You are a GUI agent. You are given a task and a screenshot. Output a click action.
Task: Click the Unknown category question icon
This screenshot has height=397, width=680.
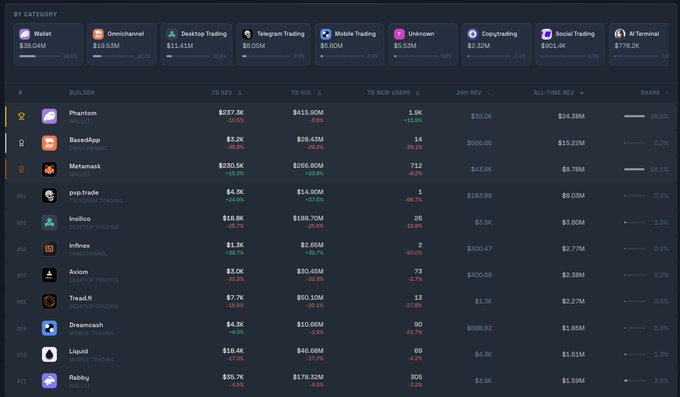pos(399,34)
